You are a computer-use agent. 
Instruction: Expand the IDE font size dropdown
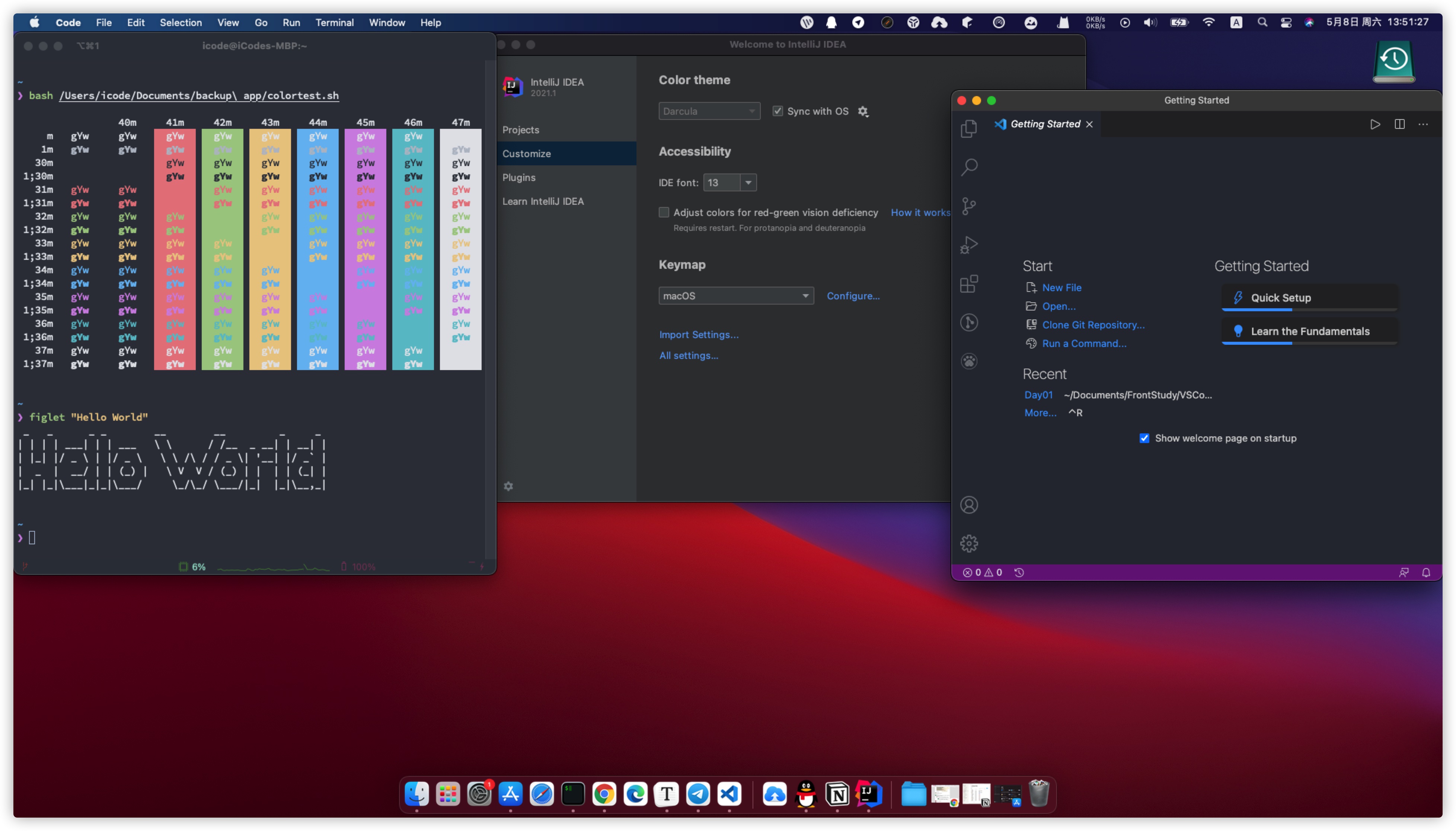coord(747,183)
